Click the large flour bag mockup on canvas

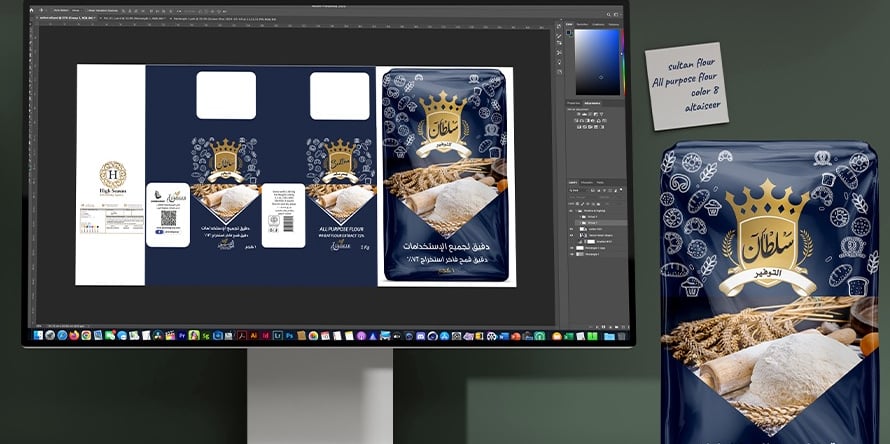pos(446,176)
